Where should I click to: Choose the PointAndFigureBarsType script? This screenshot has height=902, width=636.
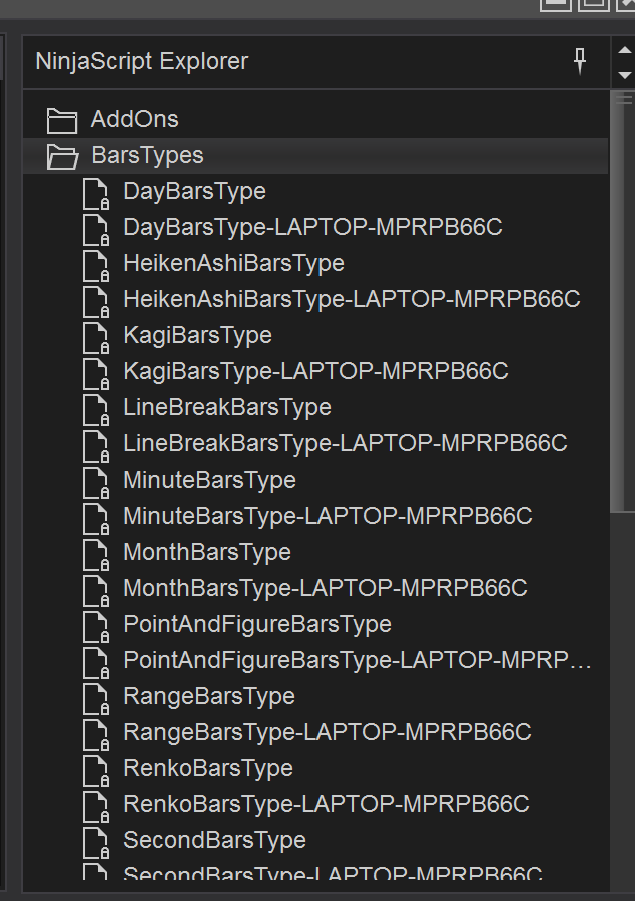tap(258, 624)
